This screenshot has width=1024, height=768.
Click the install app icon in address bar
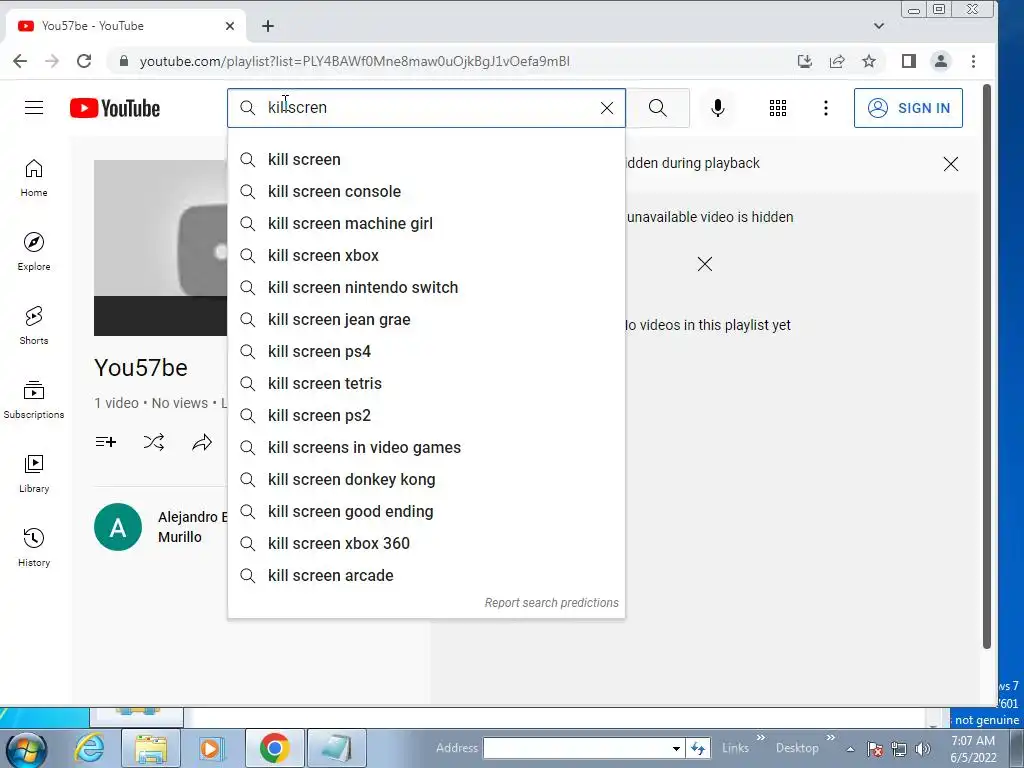click(805, 61)
